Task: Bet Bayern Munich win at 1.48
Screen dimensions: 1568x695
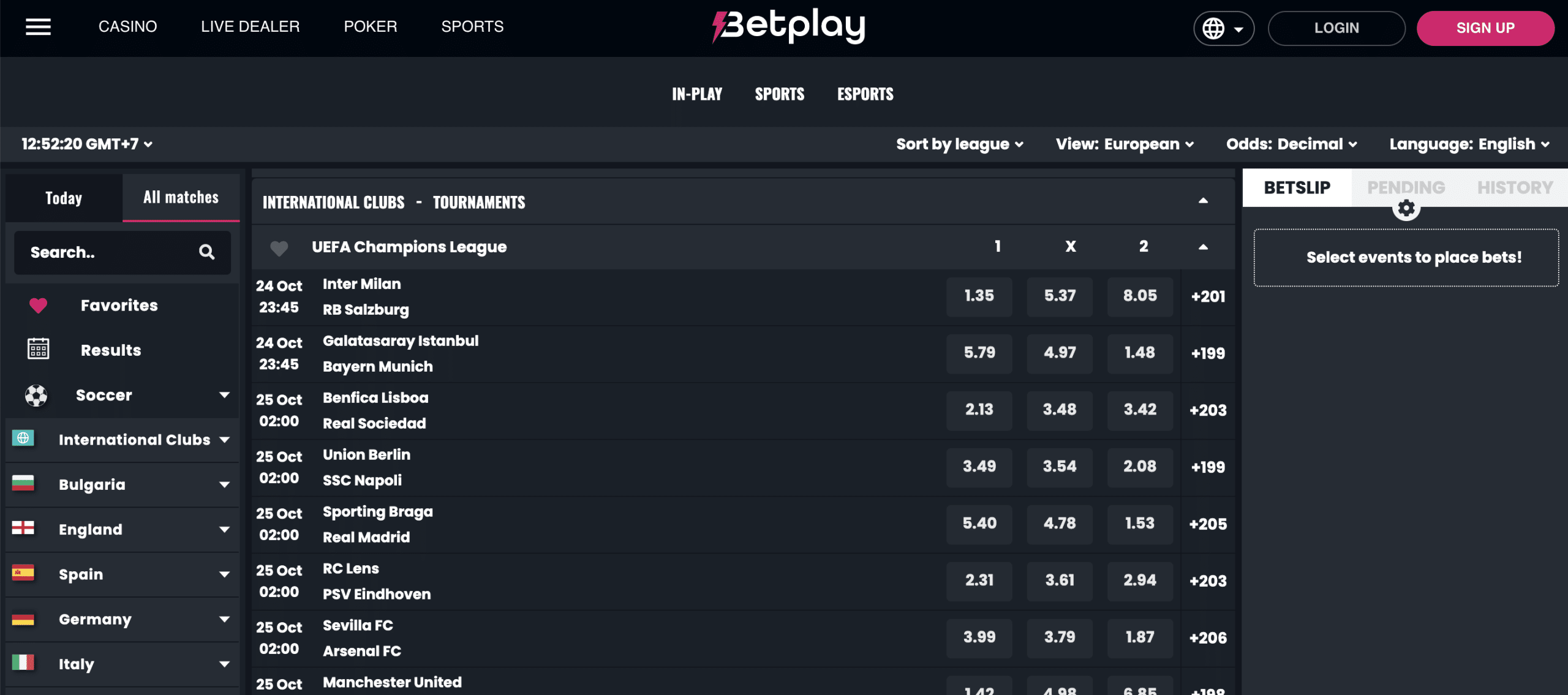Action: (1140, 353)
